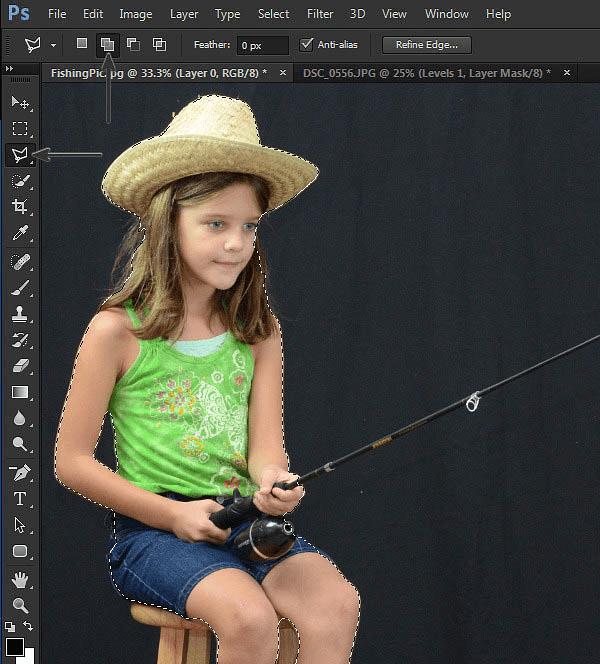600x664 pixels.
Task: Enable Subtract from selection mode
Action: tap(133, 44)
